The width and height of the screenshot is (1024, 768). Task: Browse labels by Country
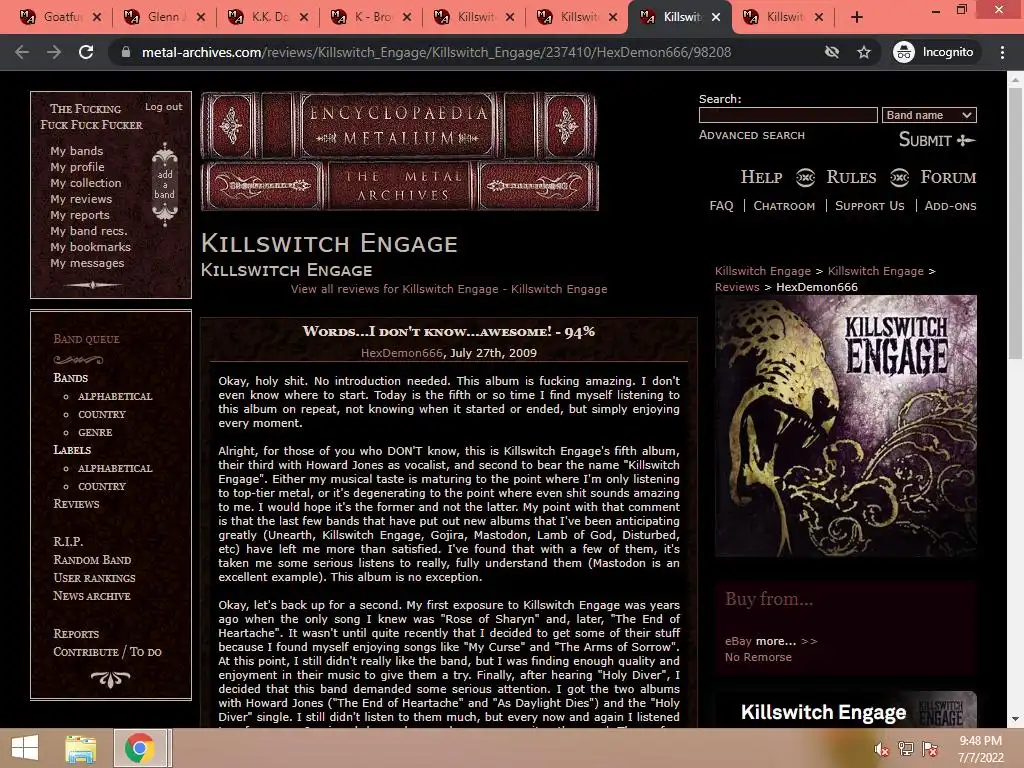(x=102, y=487)
